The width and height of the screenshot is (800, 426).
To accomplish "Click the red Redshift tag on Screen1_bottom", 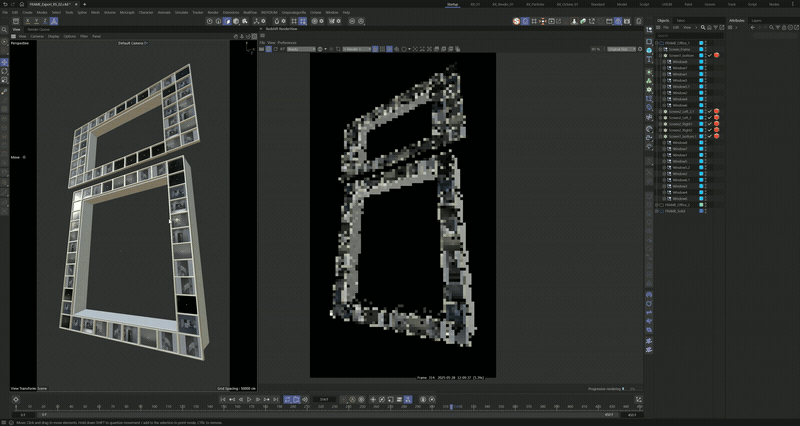I will coord(716,55).
